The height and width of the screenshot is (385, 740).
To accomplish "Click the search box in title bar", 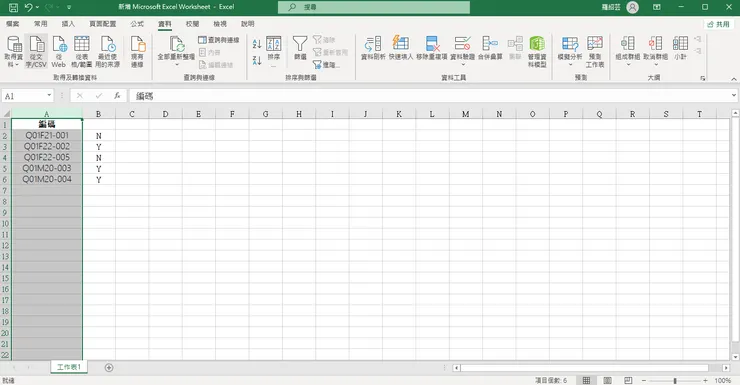I will click(x=374, y=7).
